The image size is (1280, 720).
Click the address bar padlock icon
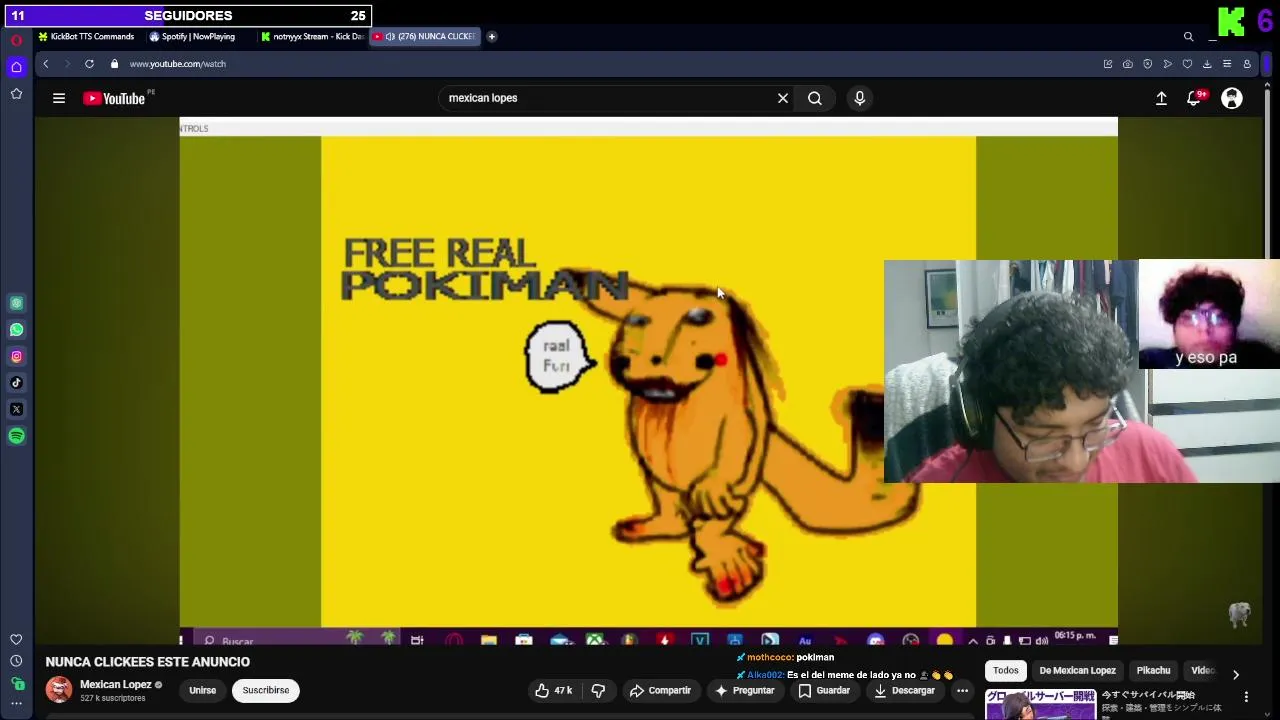pyautogui.click(x=114, y=64)
